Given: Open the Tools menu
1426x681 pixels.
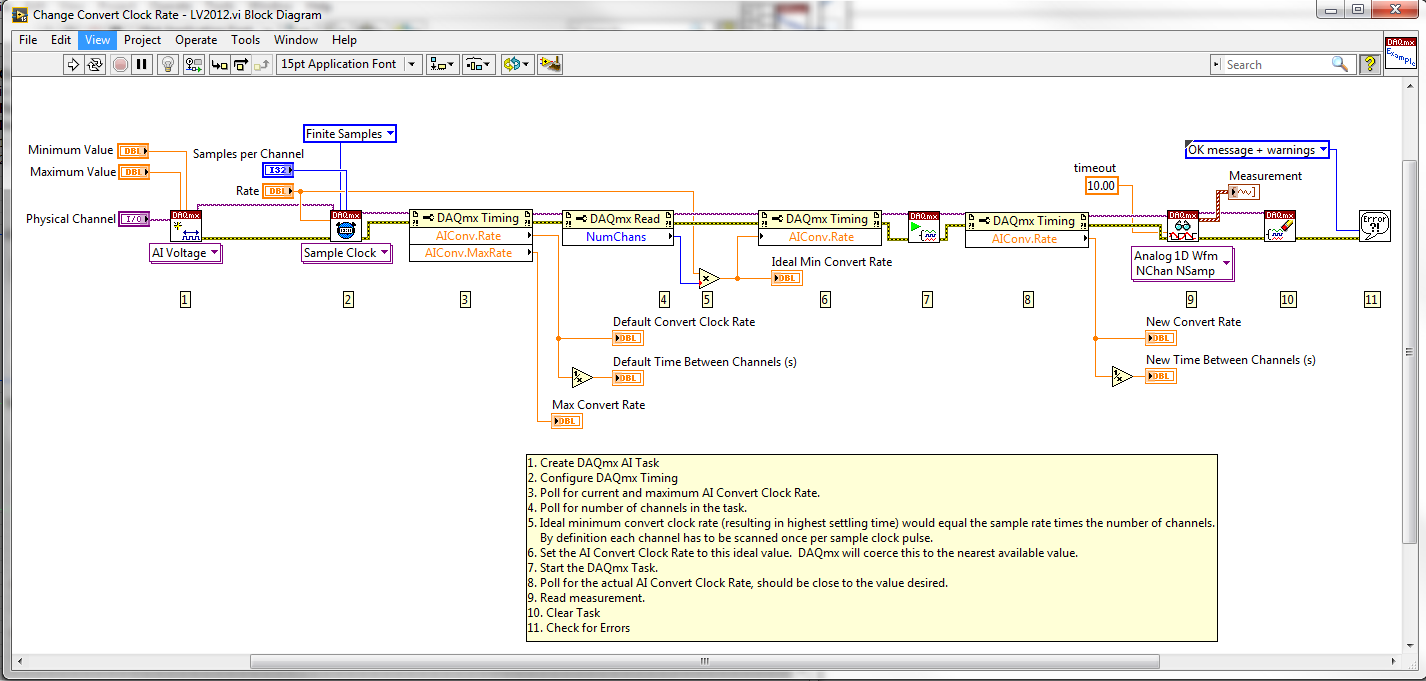Looking at the screenshot, I should 246,40.
